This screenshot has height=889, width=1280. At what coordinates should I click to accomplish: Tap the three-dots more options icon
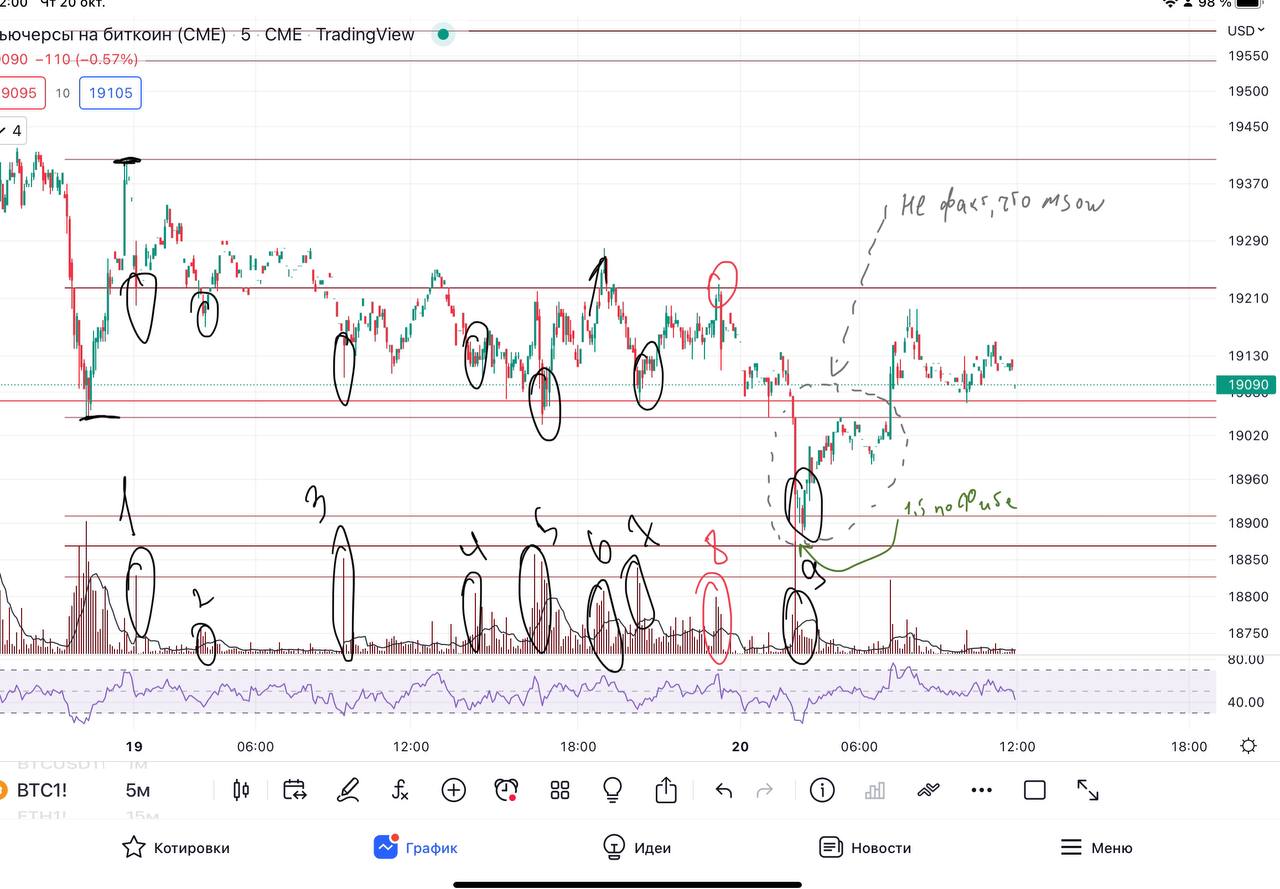[x=981, y=790]
